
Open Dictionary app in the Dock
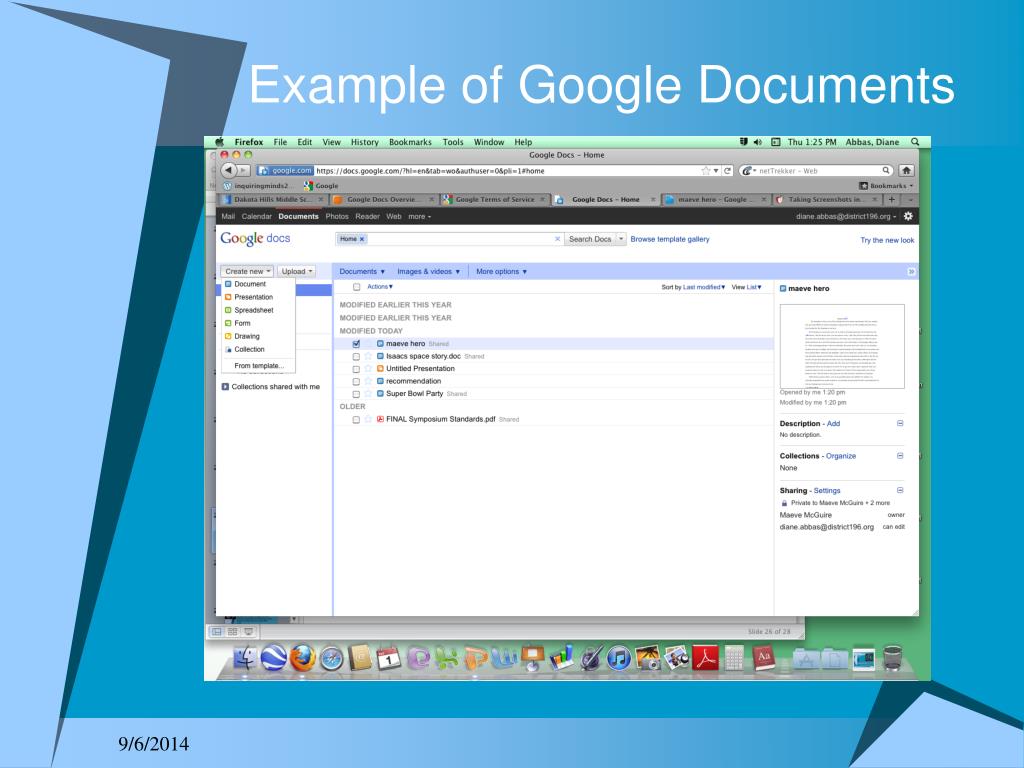pos(763,658)
